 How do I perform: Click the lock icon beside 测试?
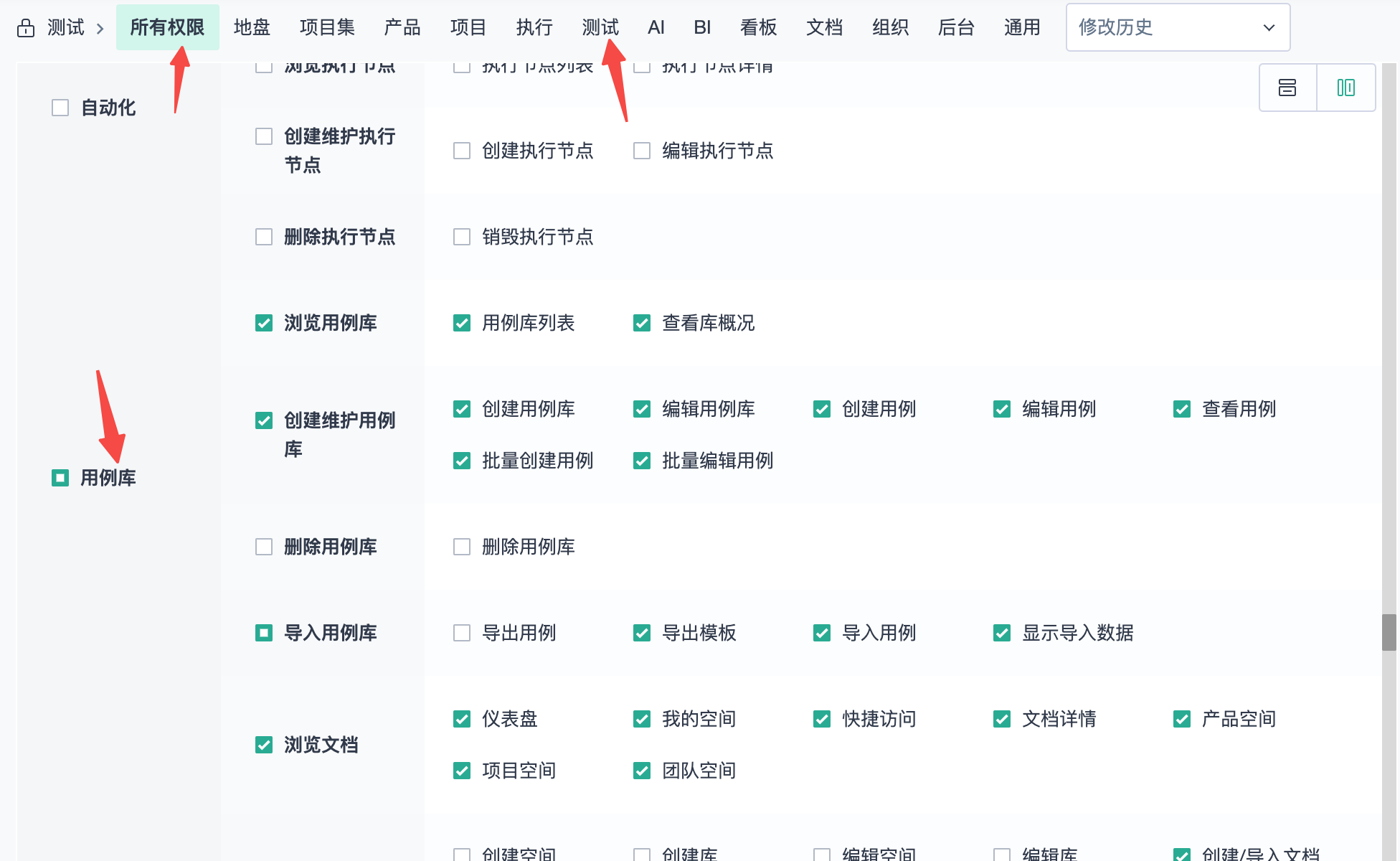[x=26, y=28]
